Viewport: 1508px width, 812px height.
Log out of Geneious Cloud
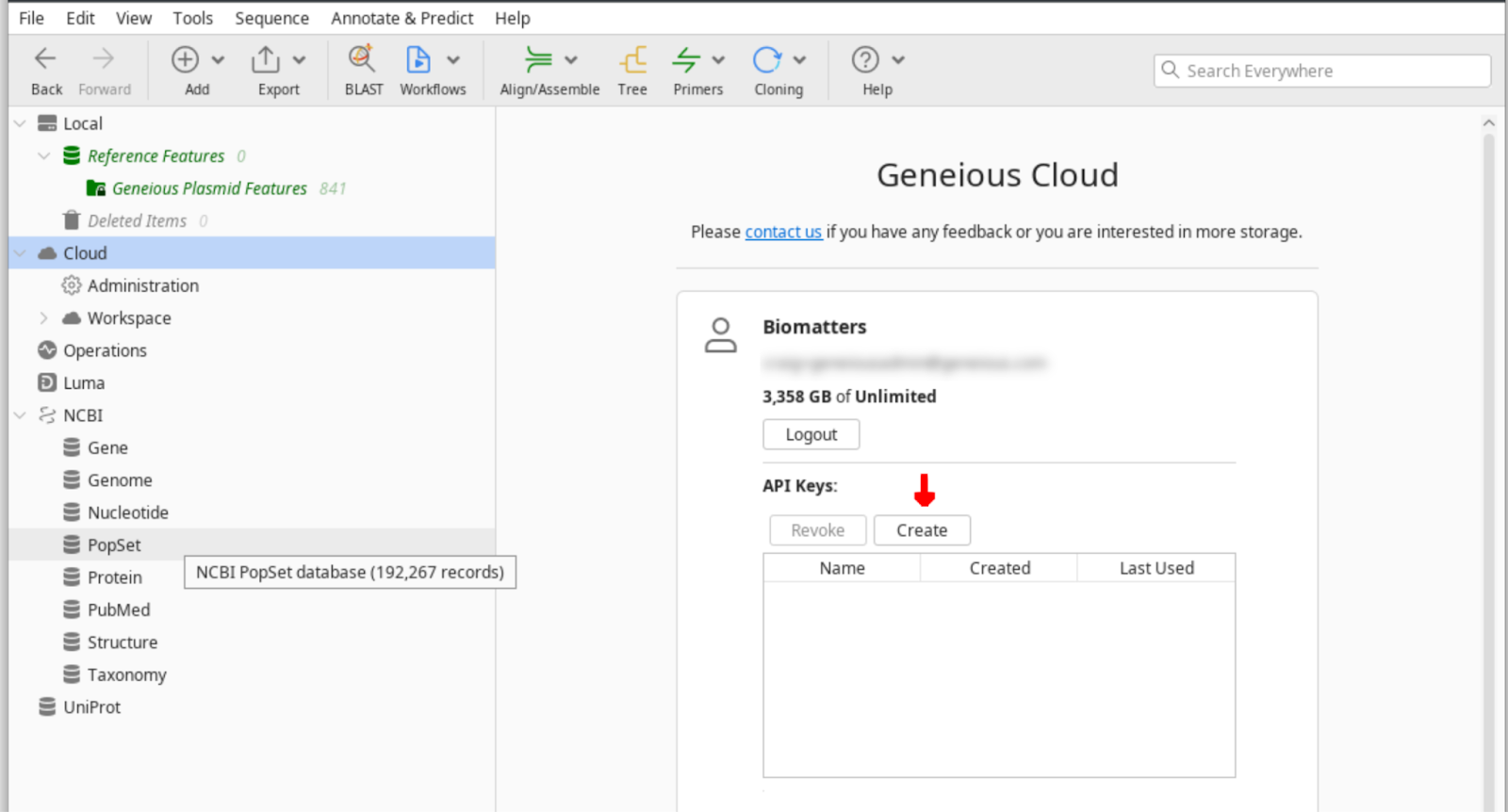coord(811,434)
